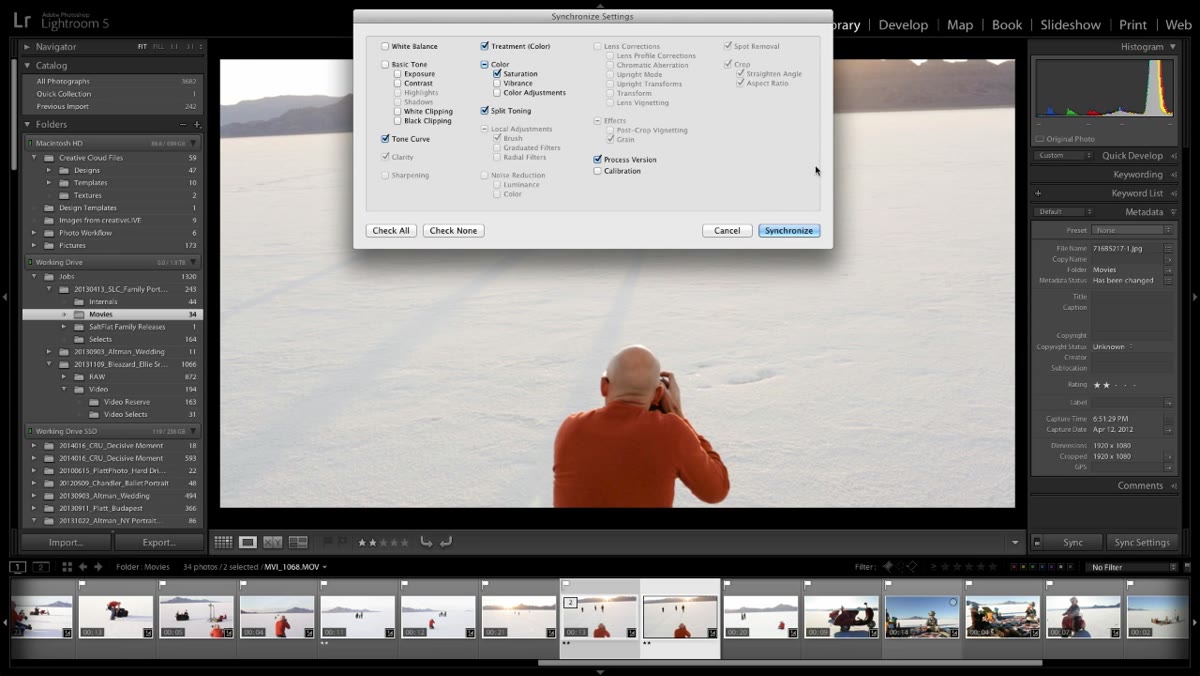The image size is (1200, 676).
Task: Switch to Loupe view icon
Action: [x=248, y=542]
